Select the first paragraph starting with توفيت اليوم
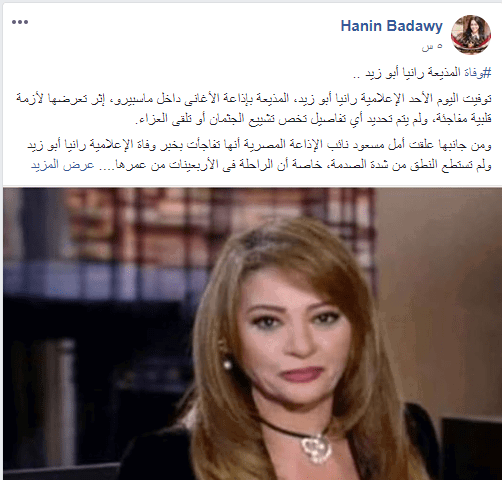The width and height of the screenshot is (502, 480). pos(254,109)
